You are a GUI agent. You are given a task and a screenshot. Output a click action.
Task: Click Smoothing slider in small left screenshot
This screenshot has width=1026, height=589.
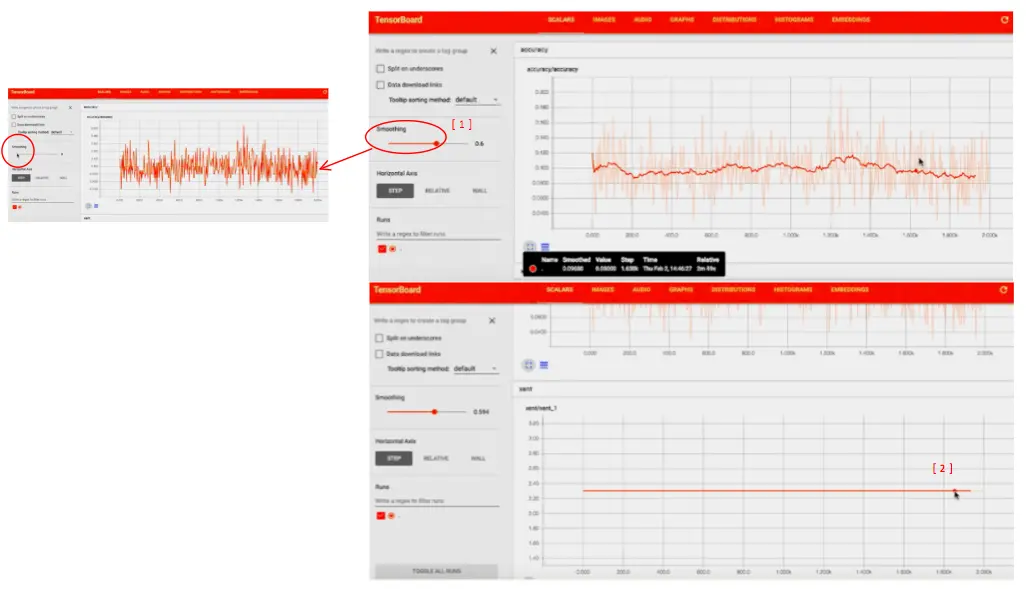coord(39,154)
